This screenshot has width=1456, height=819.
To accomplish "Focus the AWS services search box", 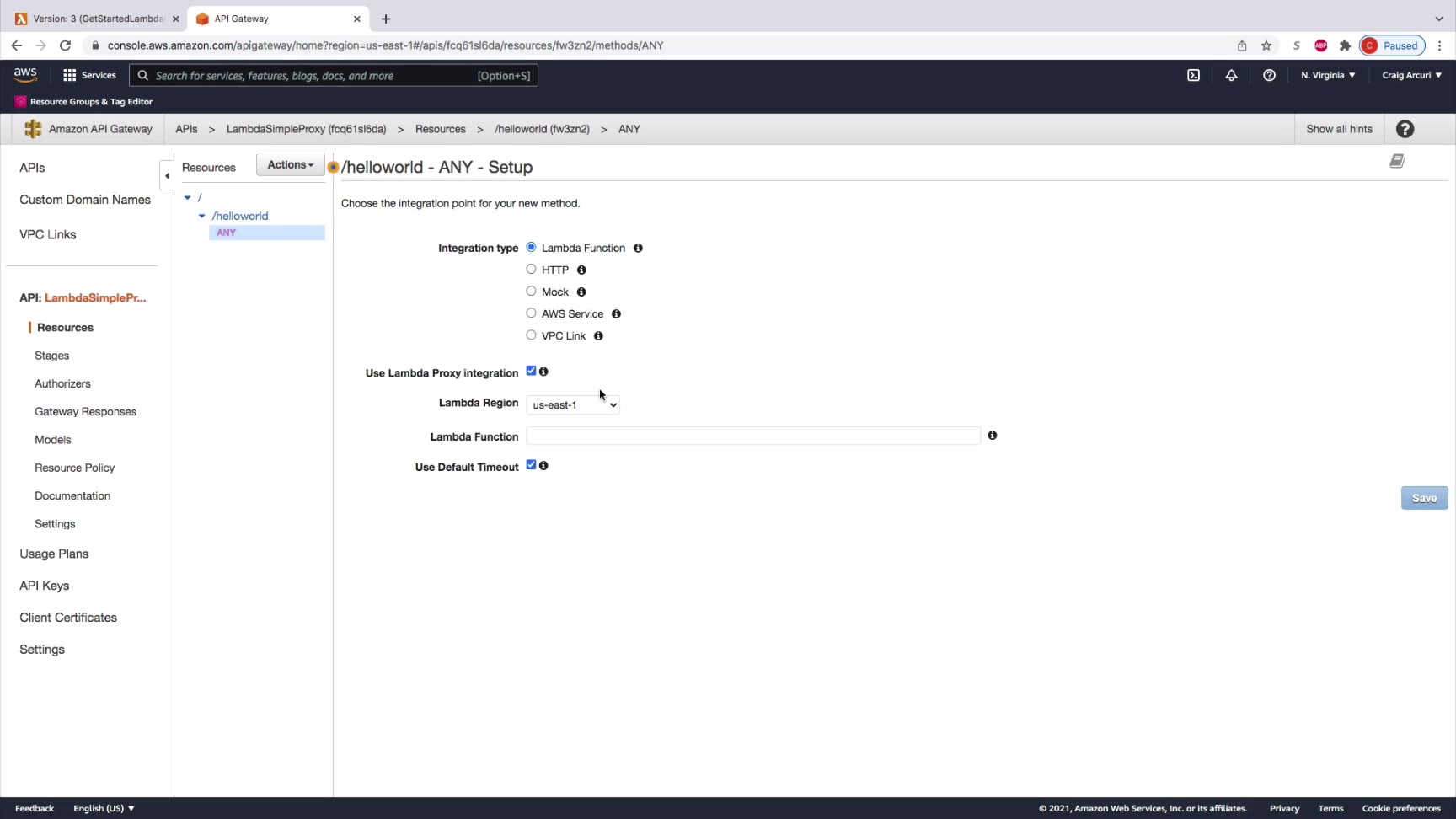I will (x=334, y=75).
